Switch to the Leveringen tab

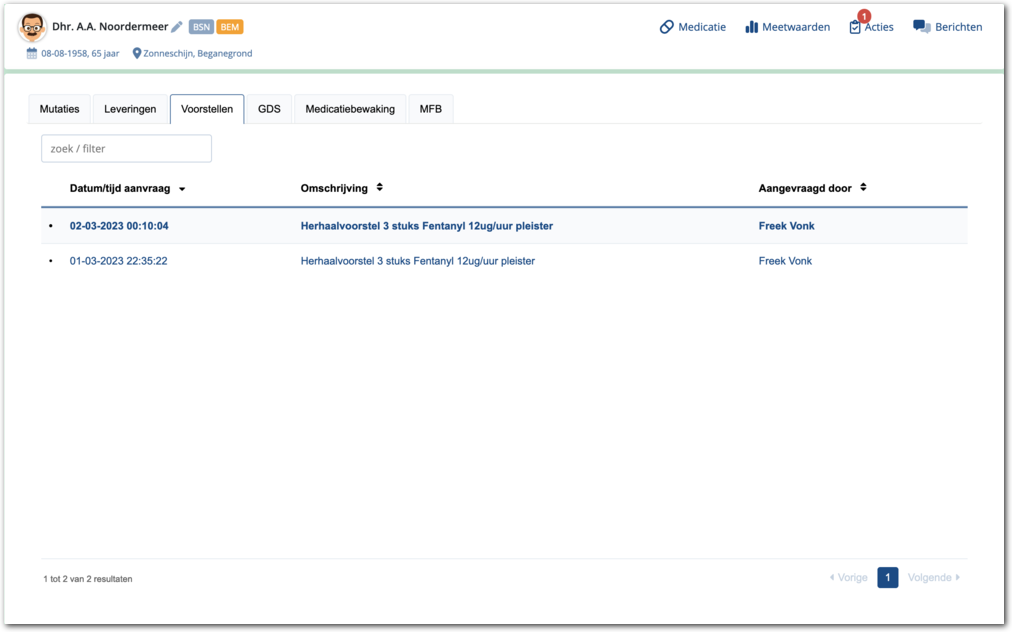tap(130, 109)
